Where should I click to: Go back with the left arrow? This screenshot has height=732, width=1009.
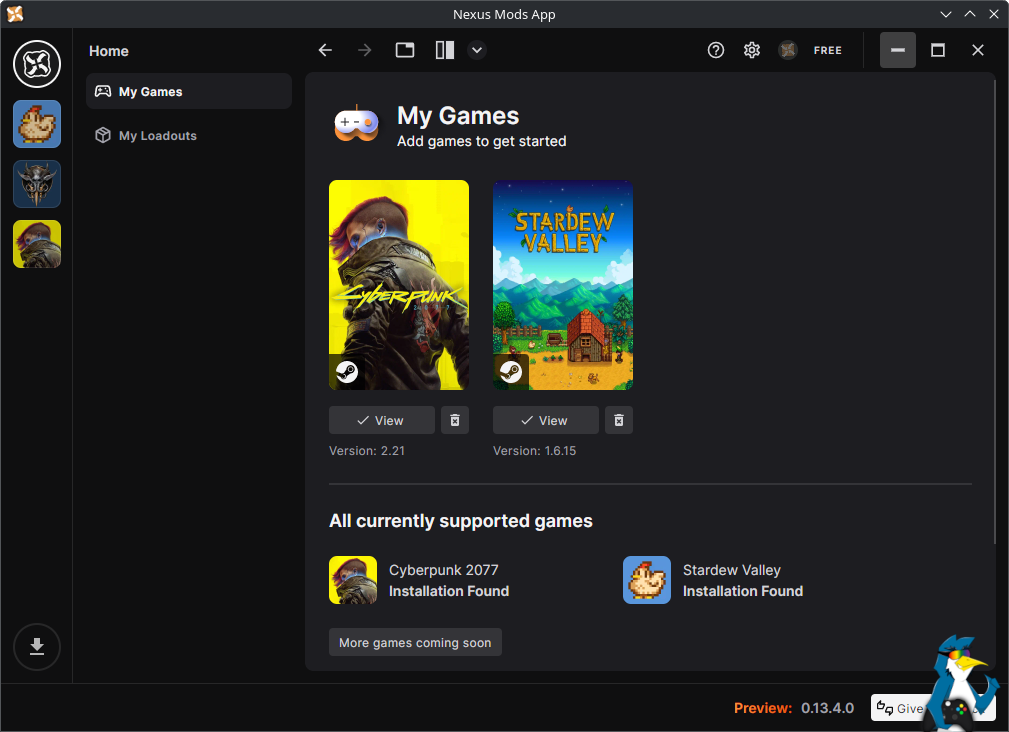click(x=326, y=50)
